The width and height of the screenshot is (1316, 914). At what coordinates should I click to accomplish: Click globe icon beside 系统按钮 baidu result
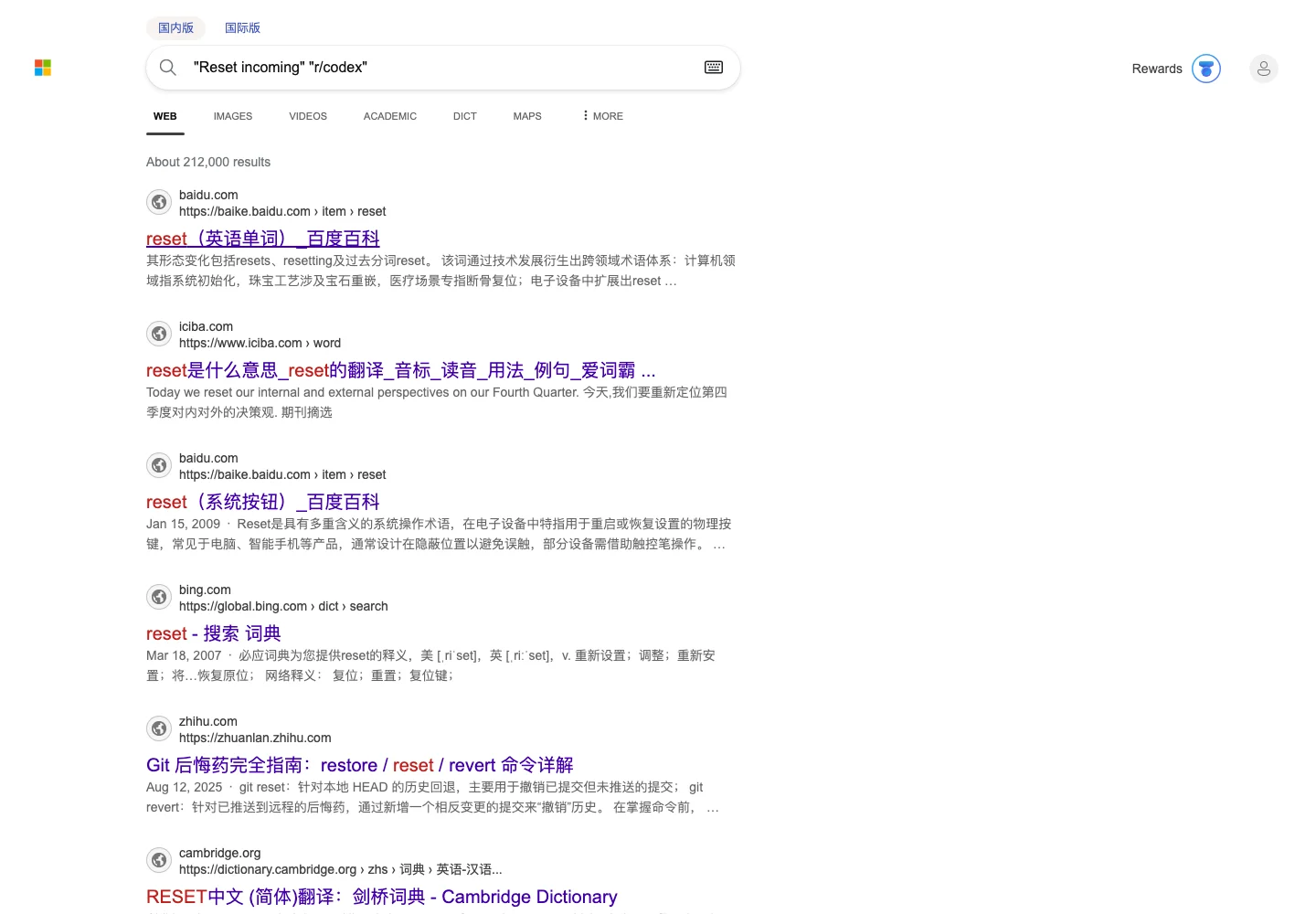click(159, 465)
